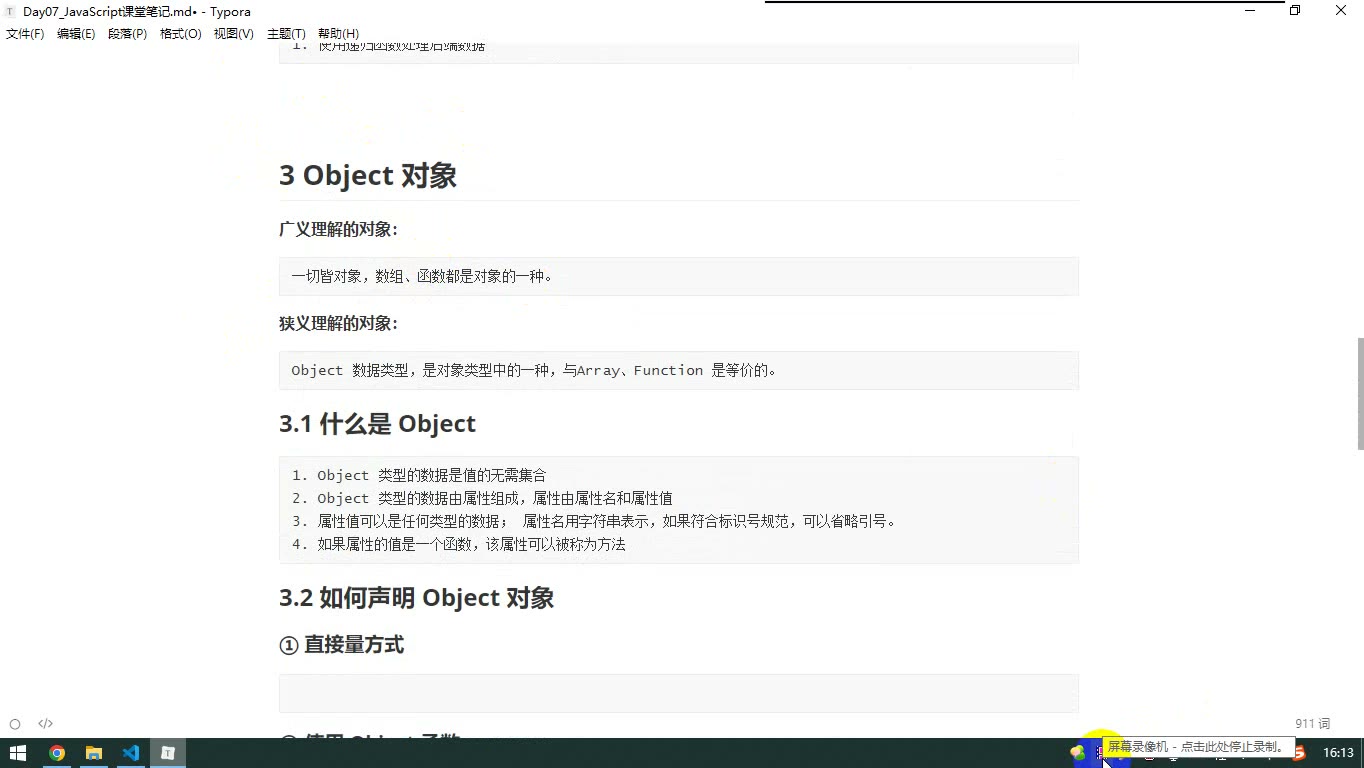Select the Typora taskbar icon

168,753
